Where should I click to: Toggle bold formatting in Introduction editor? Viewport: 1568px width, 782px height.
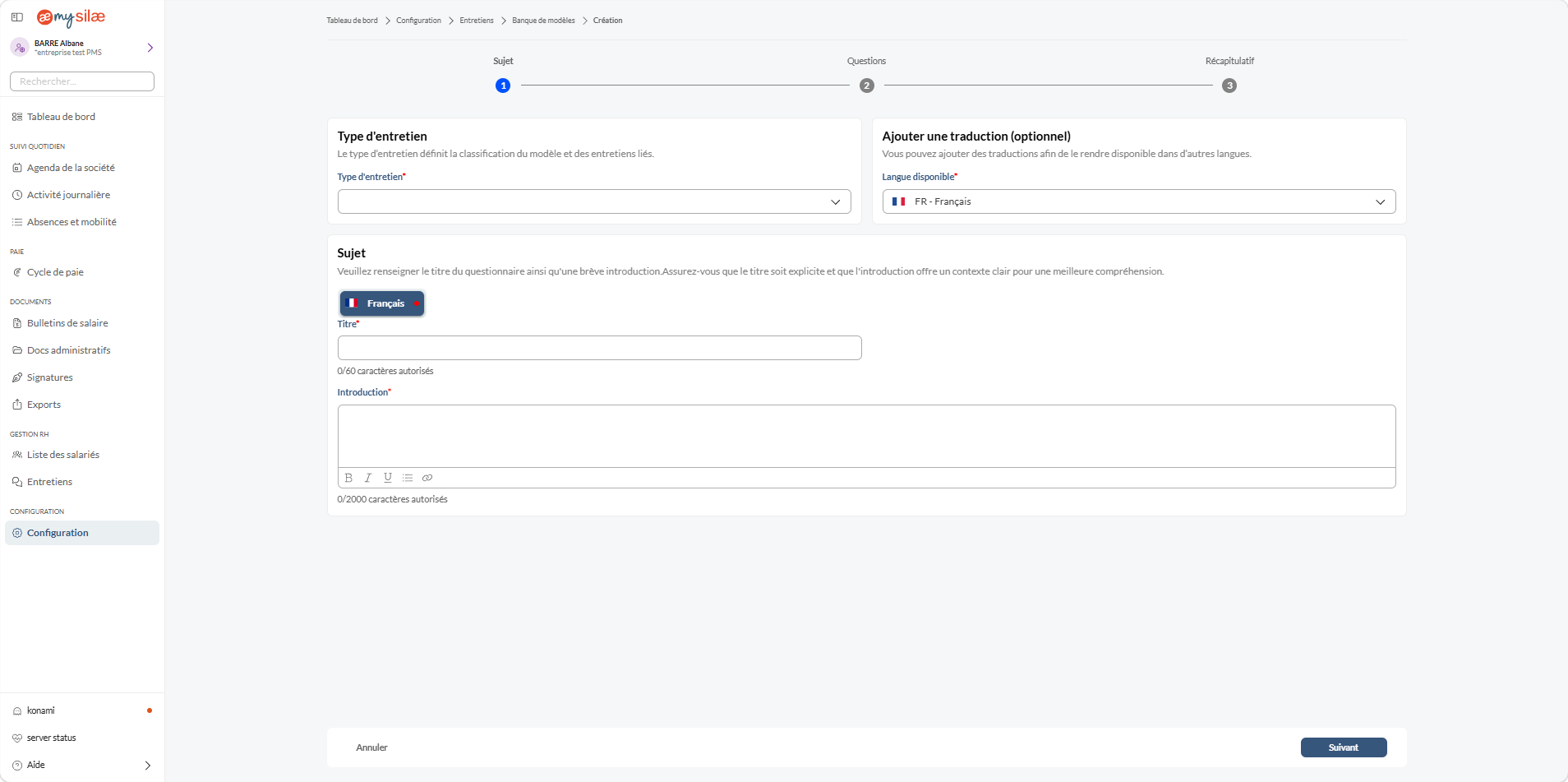pyautogui.click(x=348, y=478)
